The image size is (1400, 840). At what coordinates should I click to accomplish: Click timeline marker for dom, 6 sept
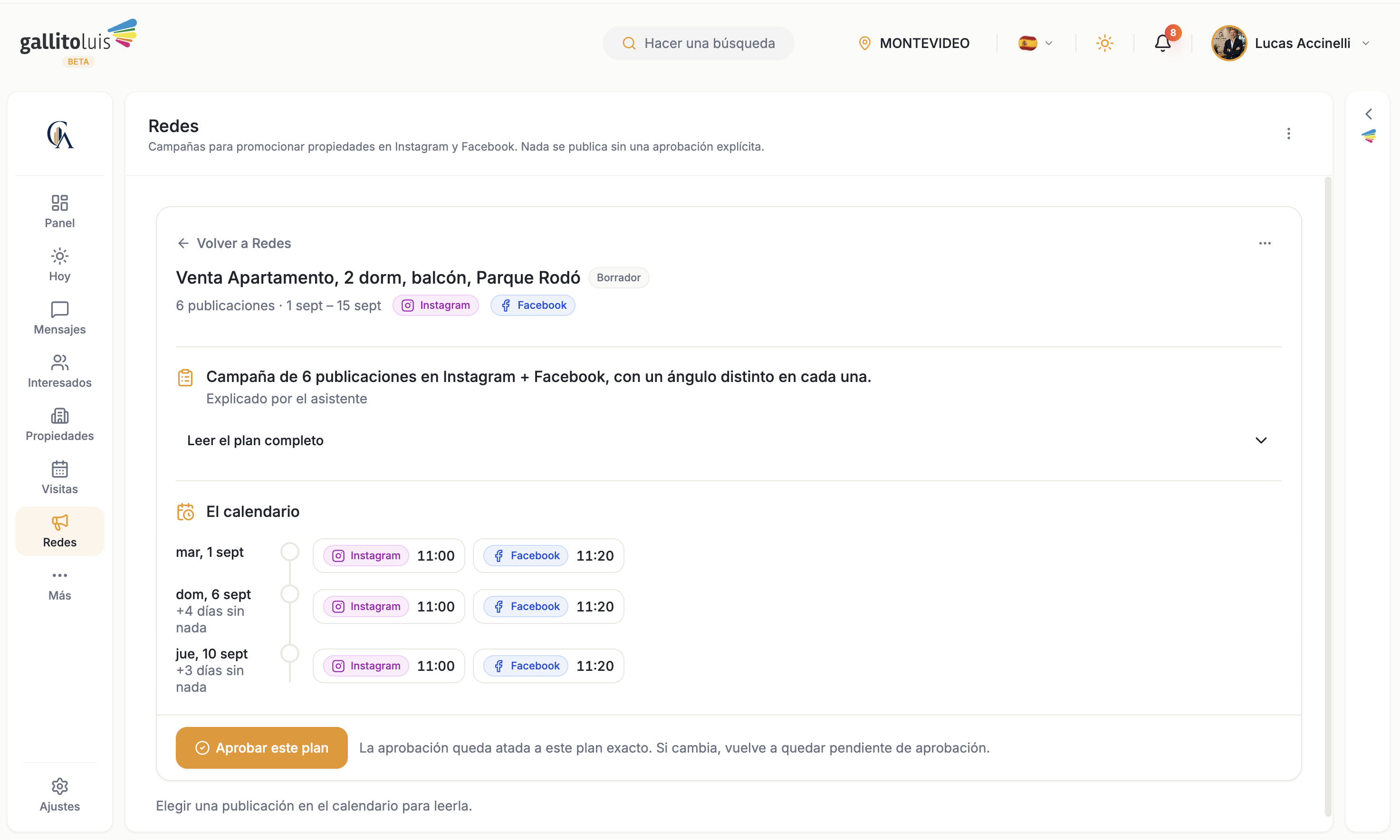[290, 594]
